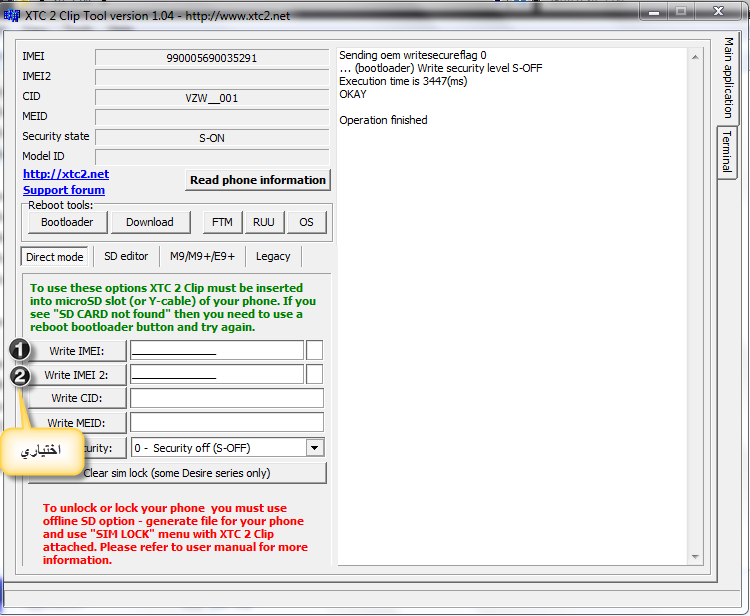The width and height of the screenshot is (750, 616).
Task: Select the Direct mode tab
Action: [x=55, y=257]
